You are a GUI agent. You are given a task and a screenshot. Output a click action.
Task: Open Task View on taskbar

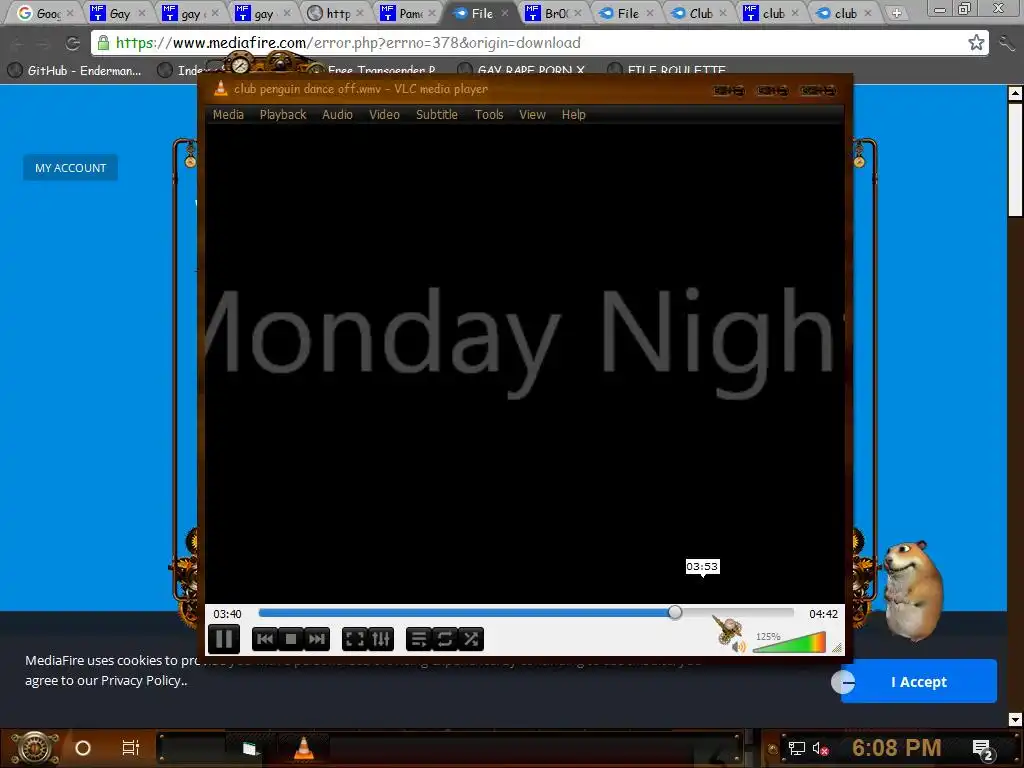click(131, 748)
